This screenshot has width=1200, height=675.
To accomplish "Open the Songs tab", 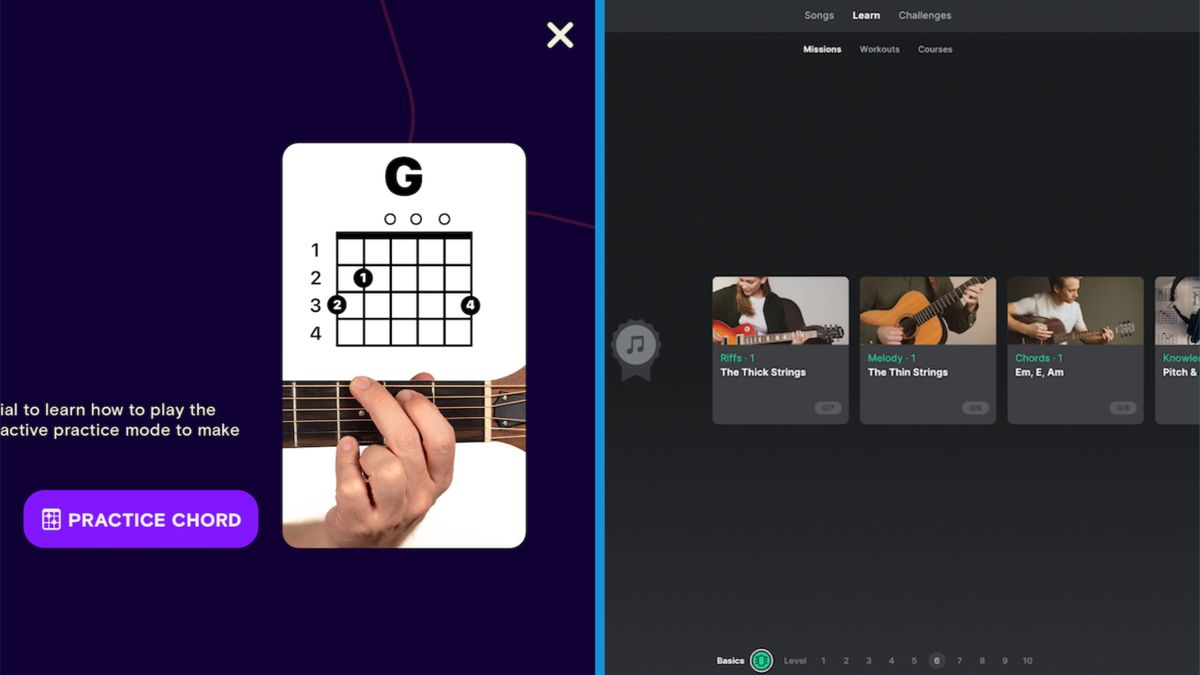I will [819, 15].
